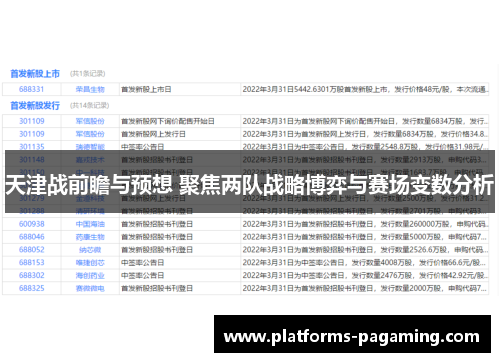Open 军信股份 in the 网下询价配售开始日 row
Screen dimensions: 500x362
click(x=90, y=121)
